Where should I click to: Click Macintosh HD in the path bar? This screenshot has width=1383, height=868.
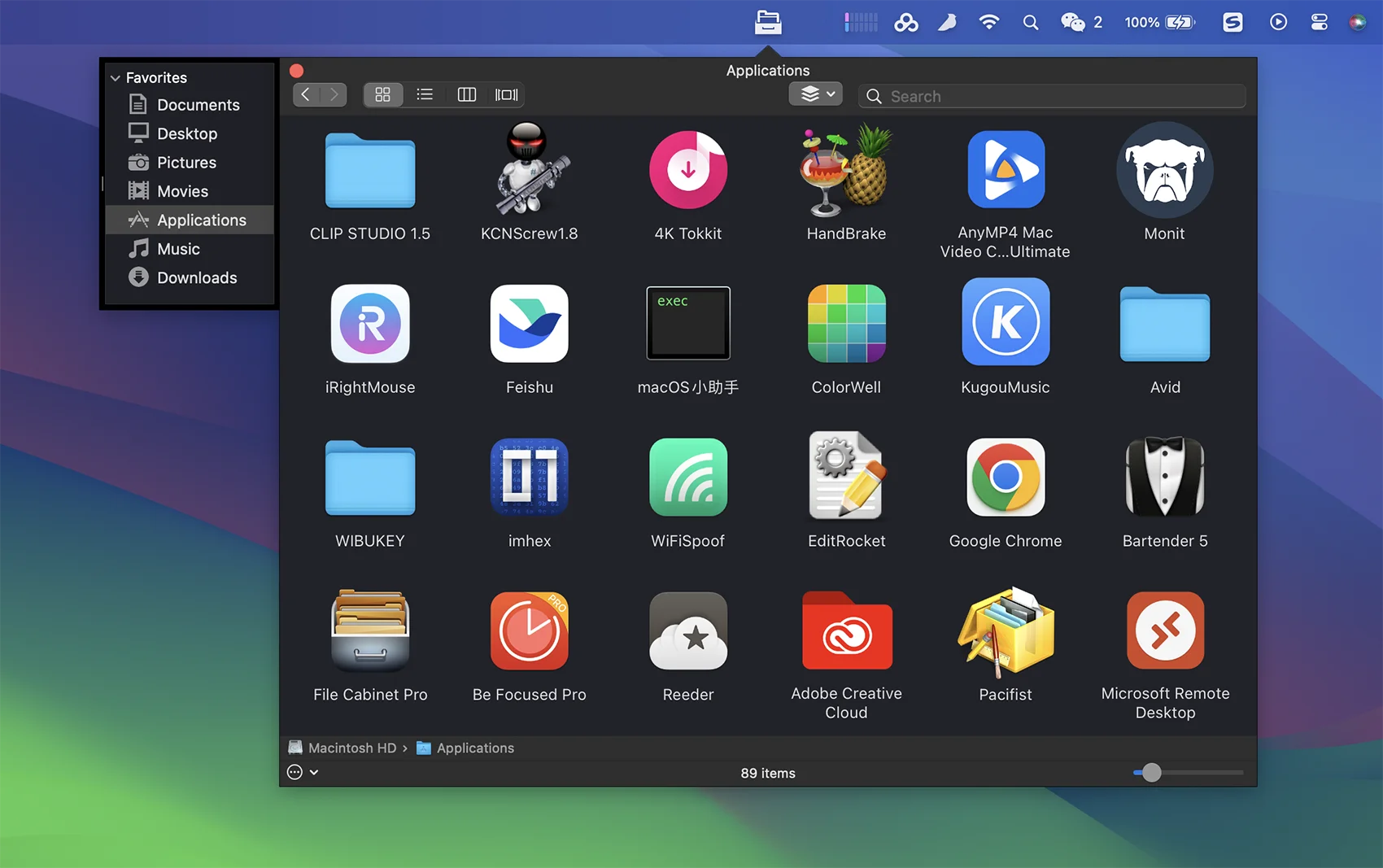[x=342, y=748]
